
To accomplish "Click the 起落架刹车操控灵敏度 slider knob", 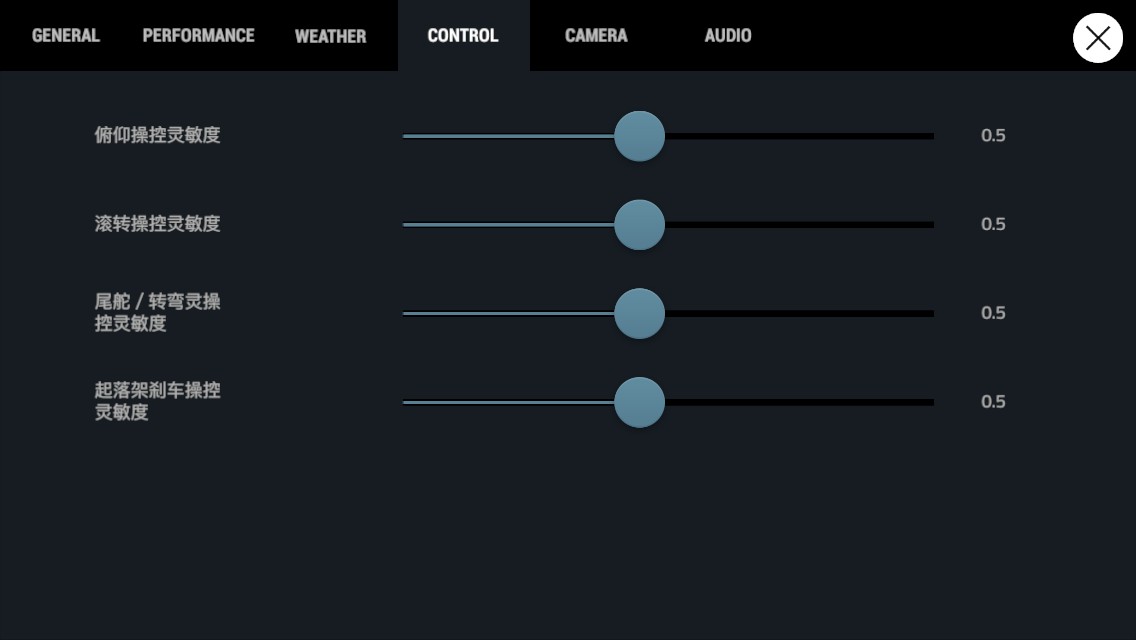I will click(x=640, y=402).
